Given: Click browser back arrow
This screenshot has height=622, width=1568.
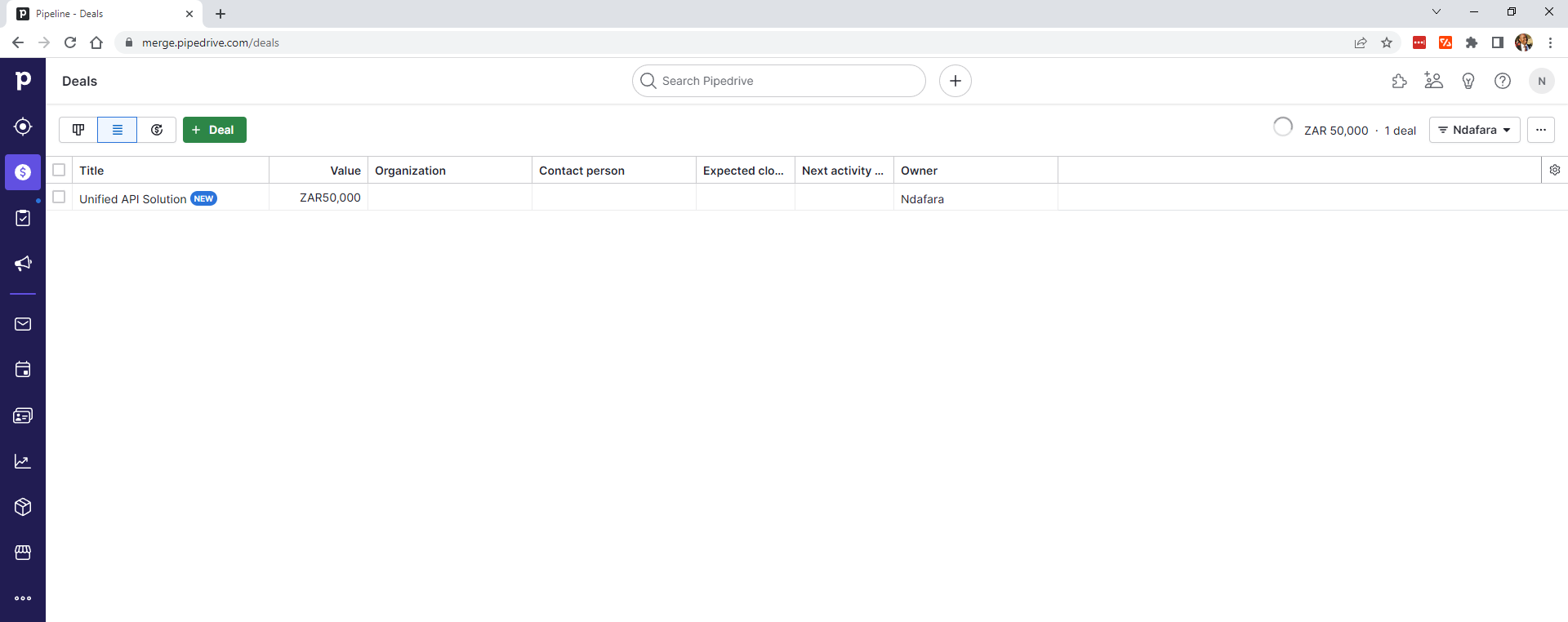Looking at the screenshot, I should point(18,42).
